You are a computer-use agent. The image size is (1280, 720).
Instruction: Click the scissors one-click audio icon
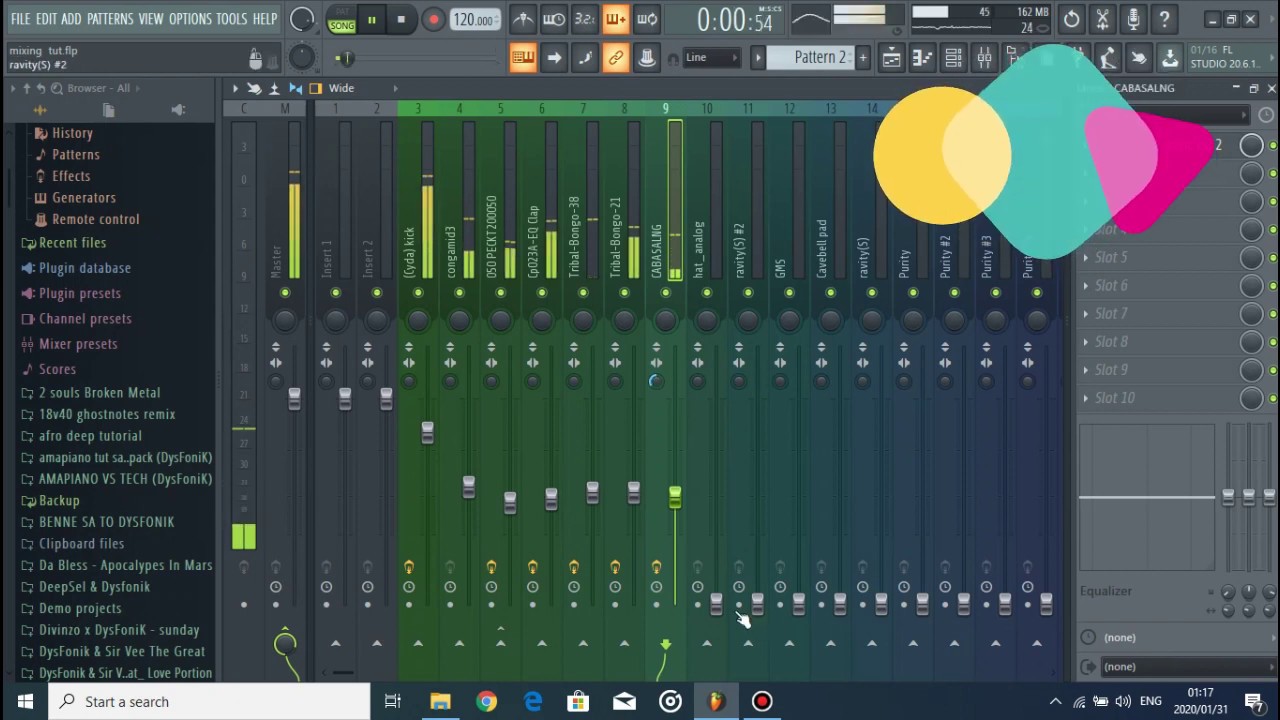(1102, 19)
